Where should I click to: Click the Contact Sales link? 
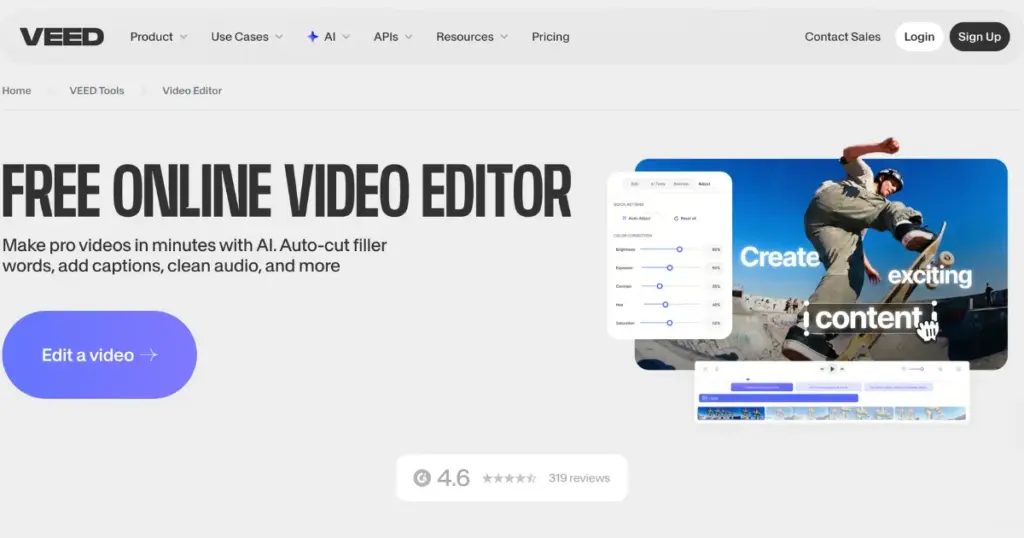pyautogui.click(x=842, y=37)
